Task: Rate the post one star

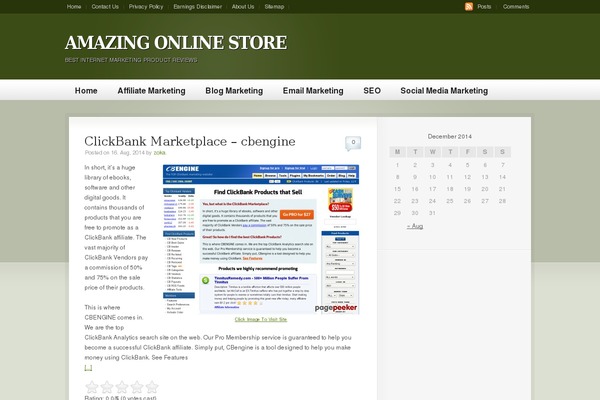Action: click(x=92, y=387)
